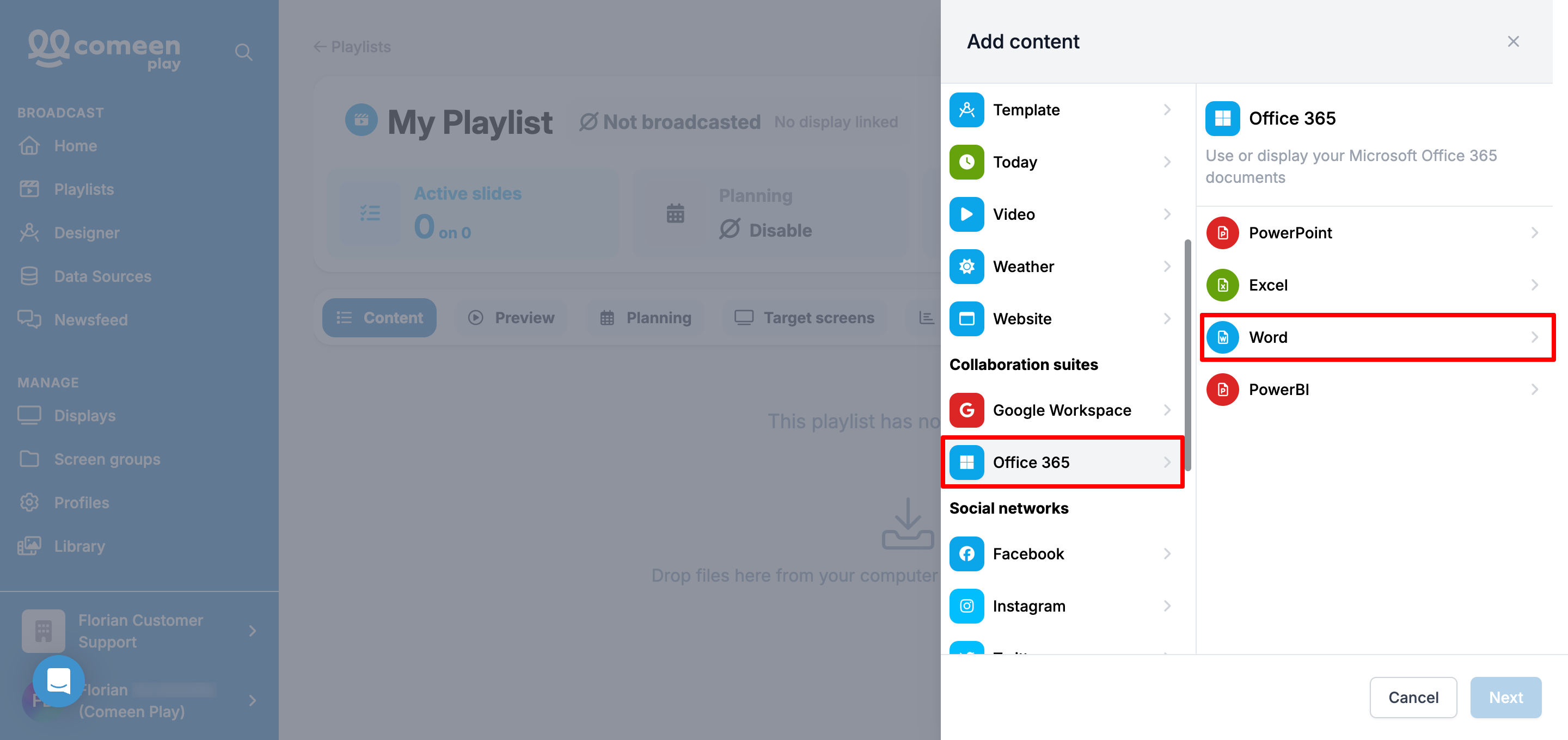Open the support chat bubble
The width and height of the screenshot is (1568, 740).
click(x=58, y=681)
